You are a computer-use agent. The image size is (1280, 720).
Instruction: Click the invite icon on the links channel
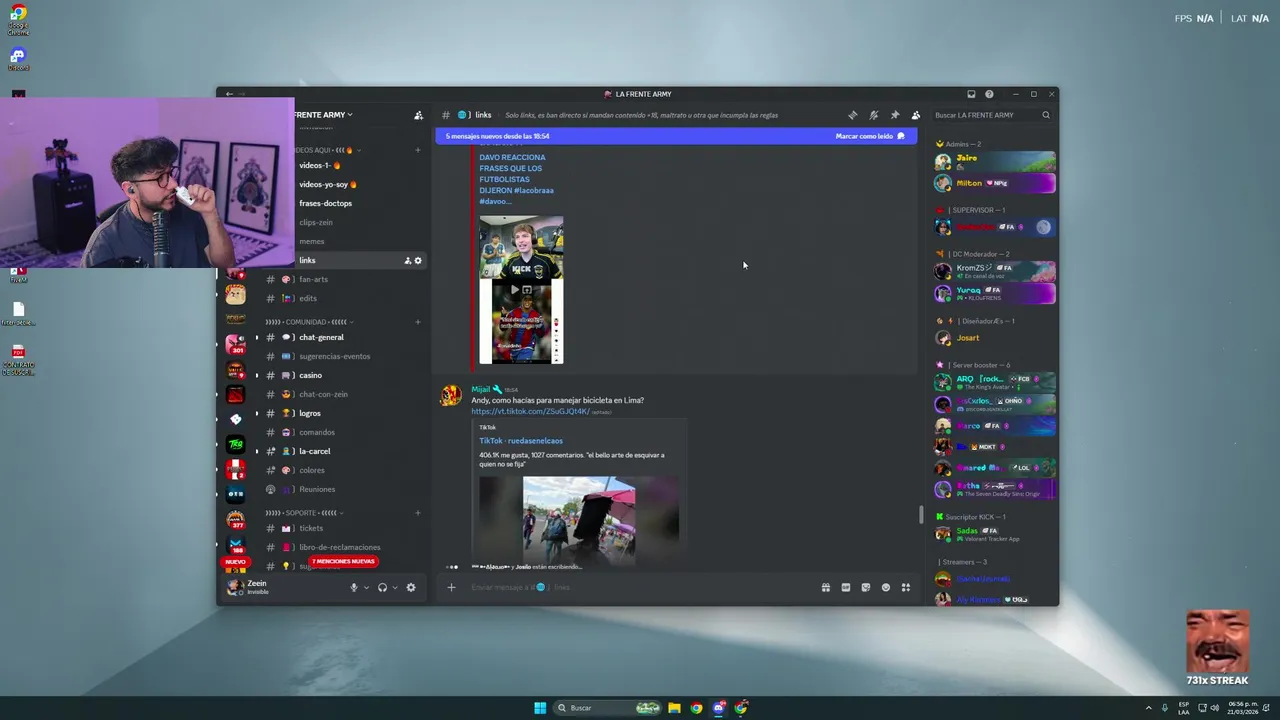(x=407, y=260)
